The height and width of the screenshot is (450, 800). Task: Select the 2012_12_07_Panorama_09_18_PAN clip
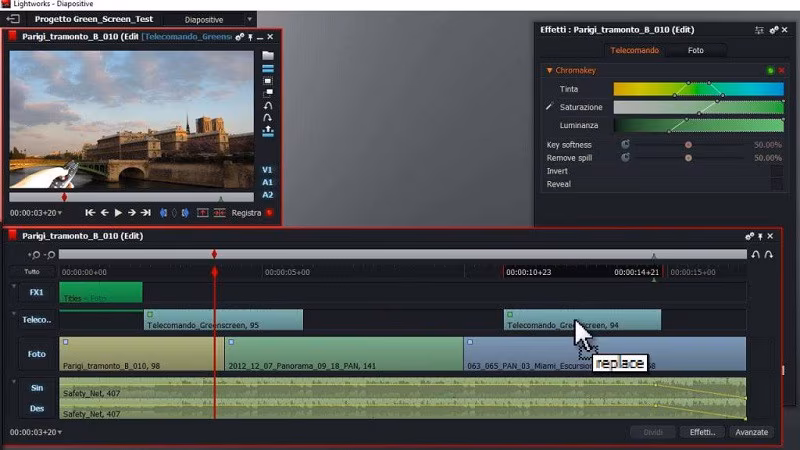(344, 354)
